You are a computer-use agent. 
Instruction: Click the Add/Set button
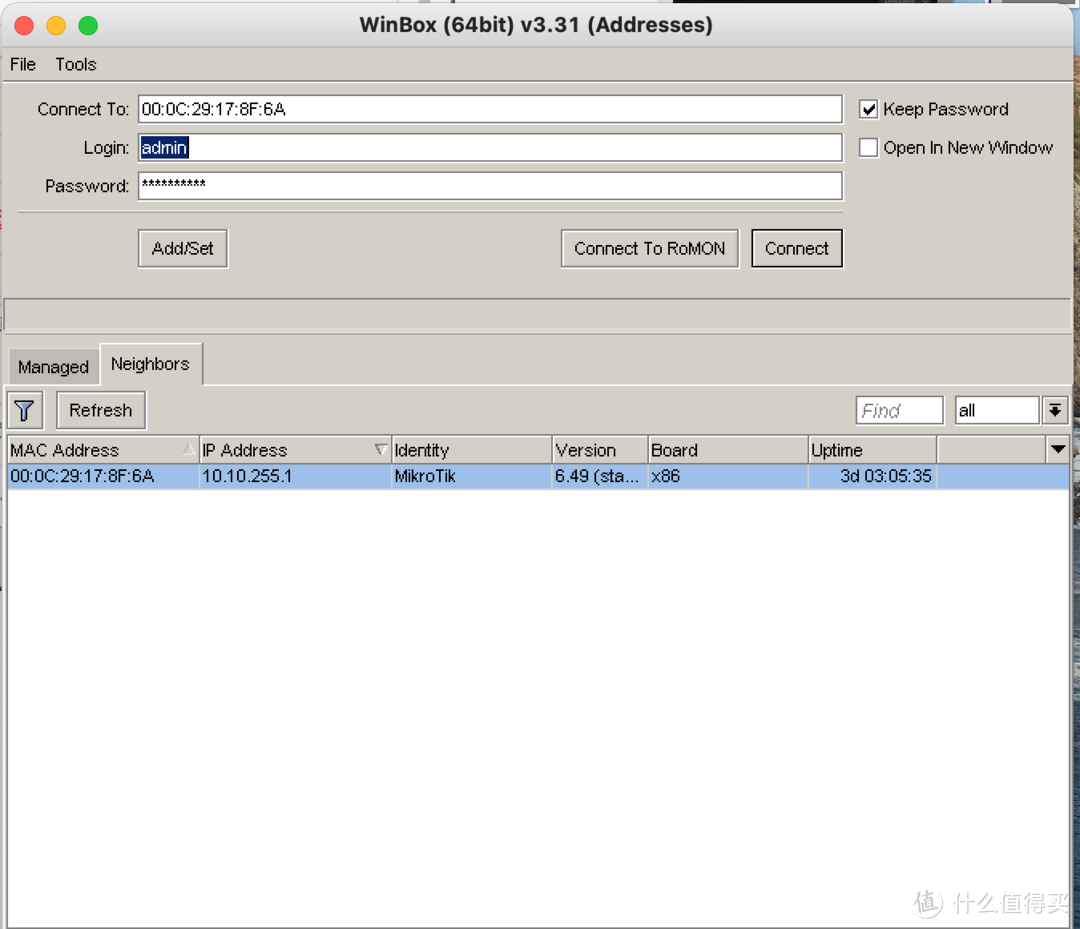point(183,249)
